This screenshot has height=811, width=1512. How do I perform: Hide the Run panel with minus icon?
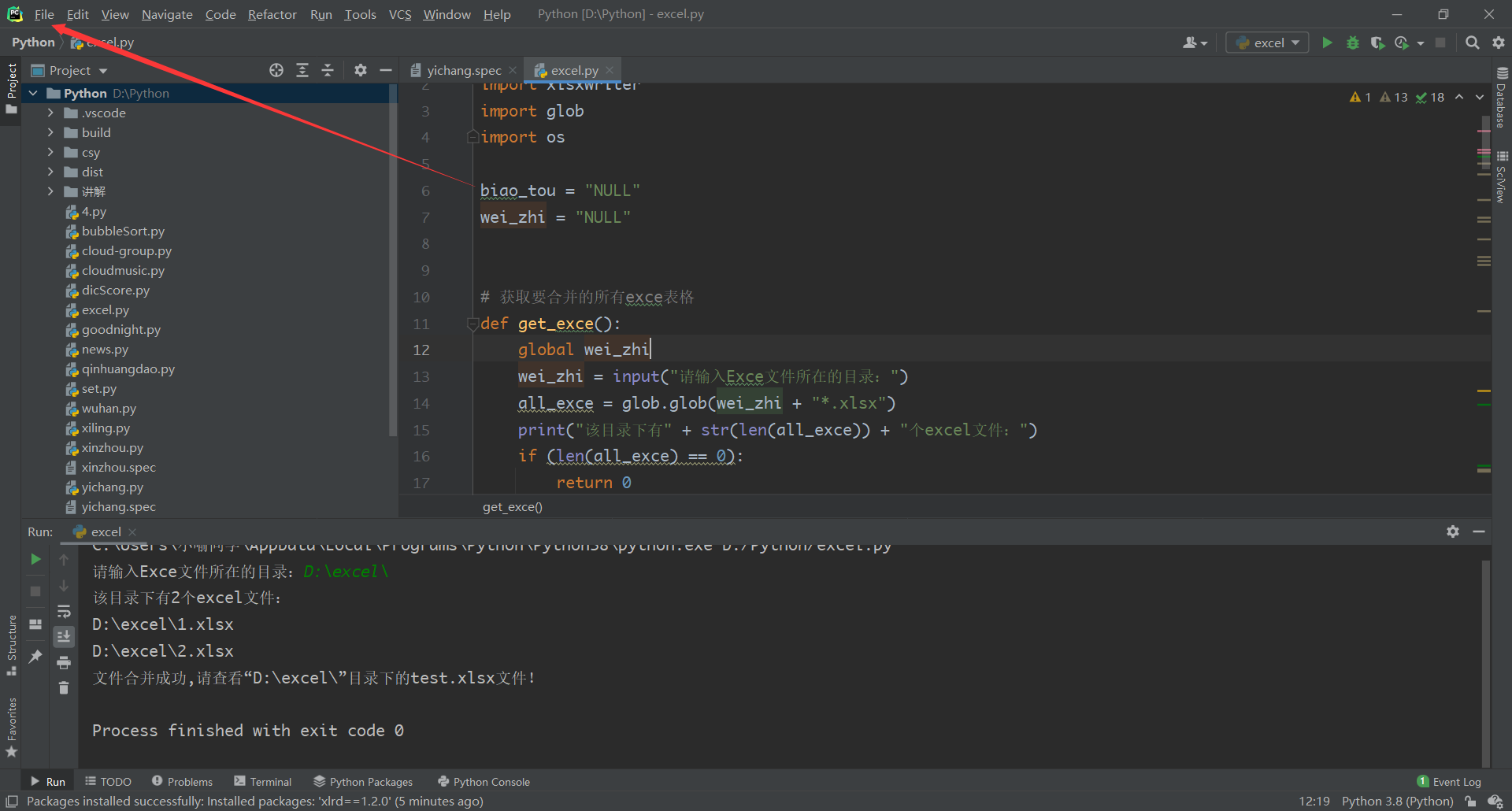point(1479,531)
